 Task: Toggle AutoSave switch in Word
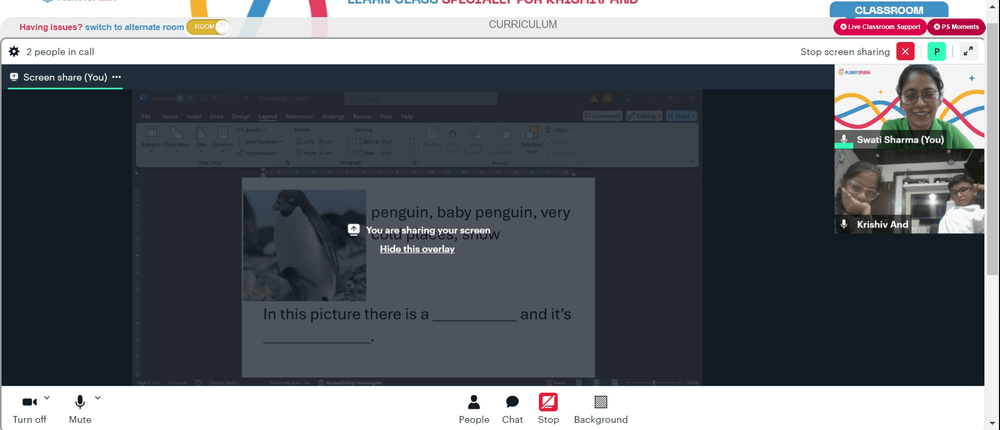click(x=185, y=98)
